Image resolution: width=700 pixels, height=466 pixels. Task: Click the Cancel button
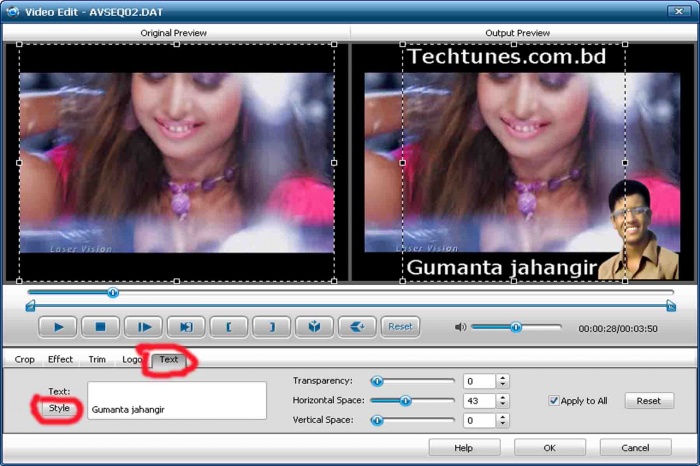635,448
